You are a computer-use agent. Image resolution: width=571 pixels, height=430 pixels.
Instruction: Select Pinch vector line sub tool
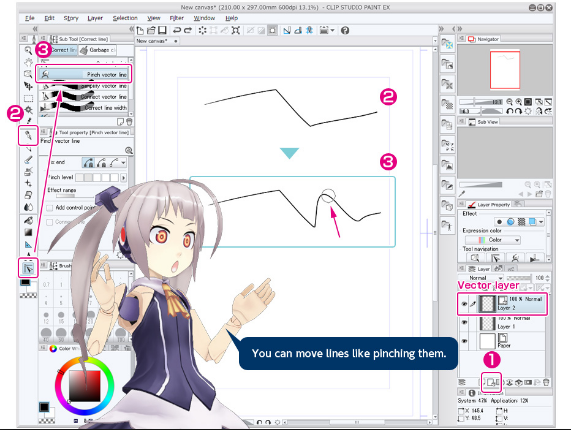[83, 74]
